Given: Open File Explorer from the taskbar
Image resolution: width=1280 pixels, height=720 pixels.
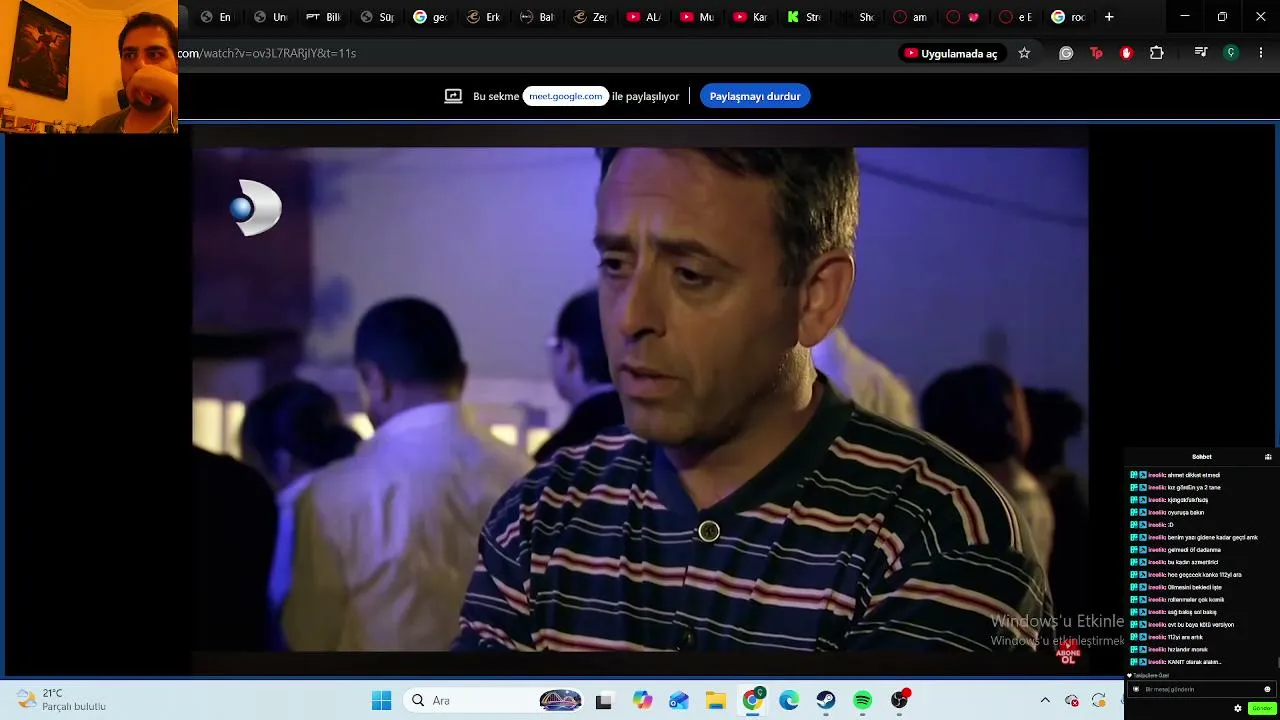Looking at the screenshot, I should click(x=716, y=701).
